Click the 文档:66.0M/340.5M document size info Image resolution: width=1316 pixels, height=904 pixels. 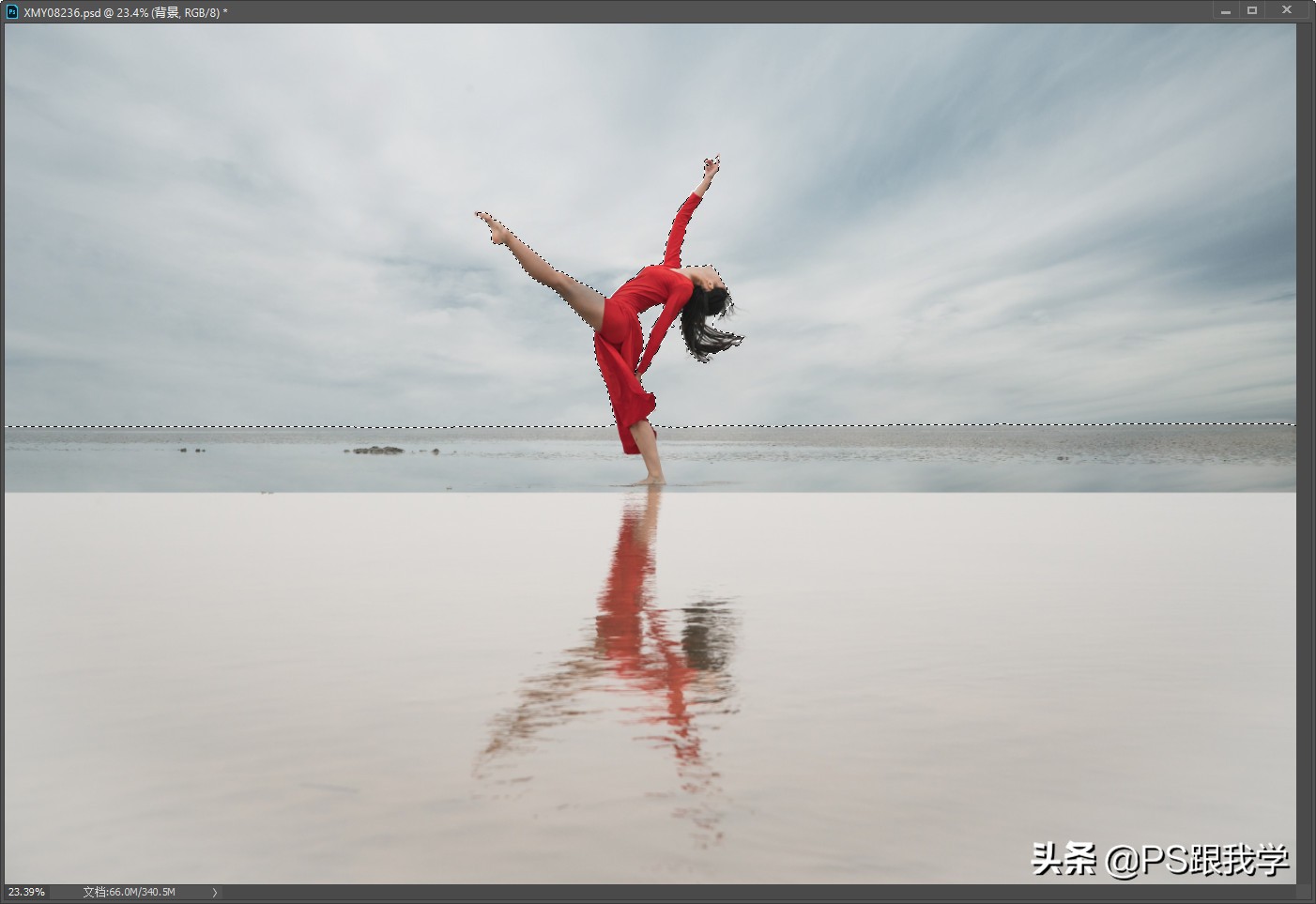pos(129,892)
